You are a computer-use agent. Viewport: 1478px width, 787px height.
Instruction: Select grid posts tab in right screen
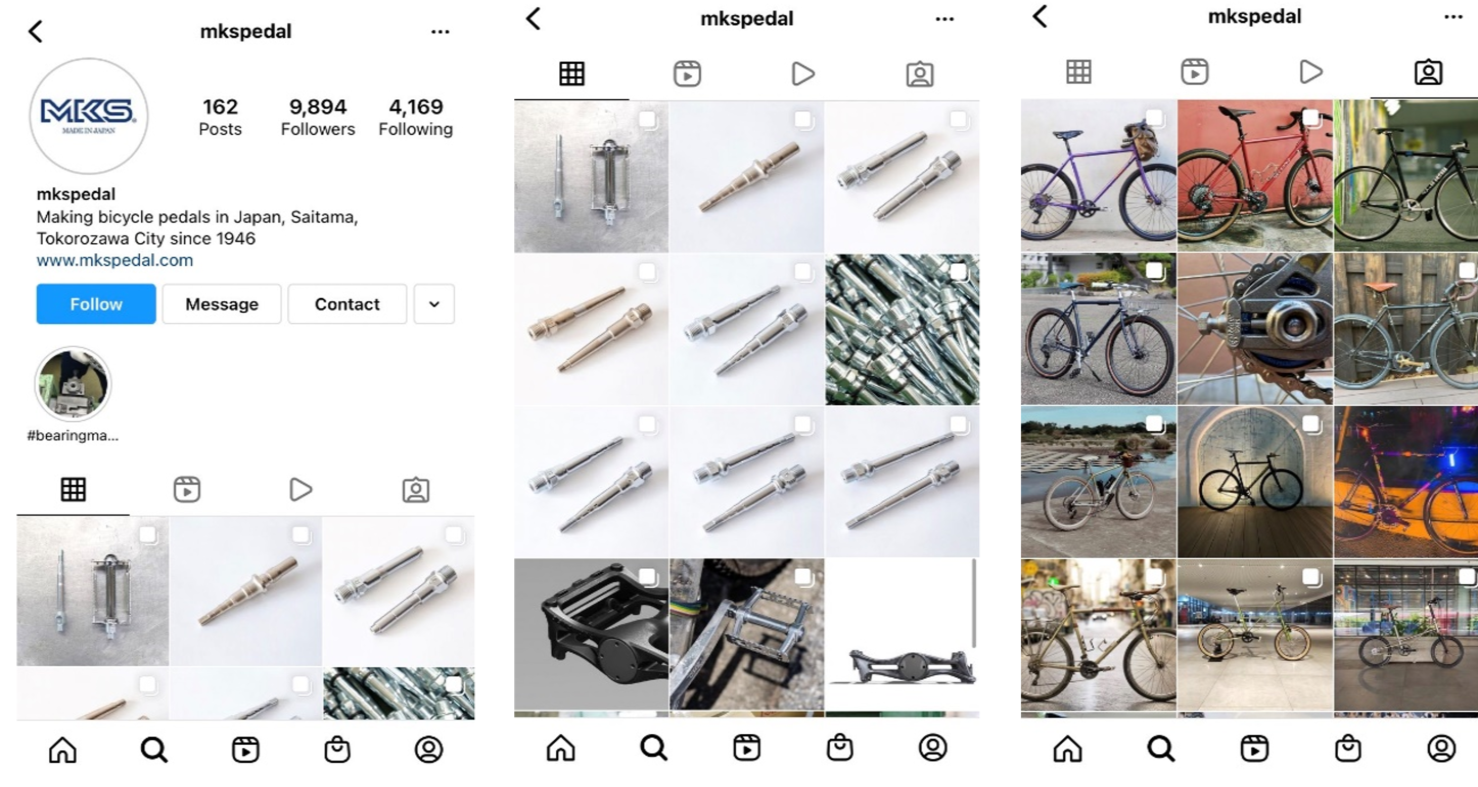coord(1078,72)
